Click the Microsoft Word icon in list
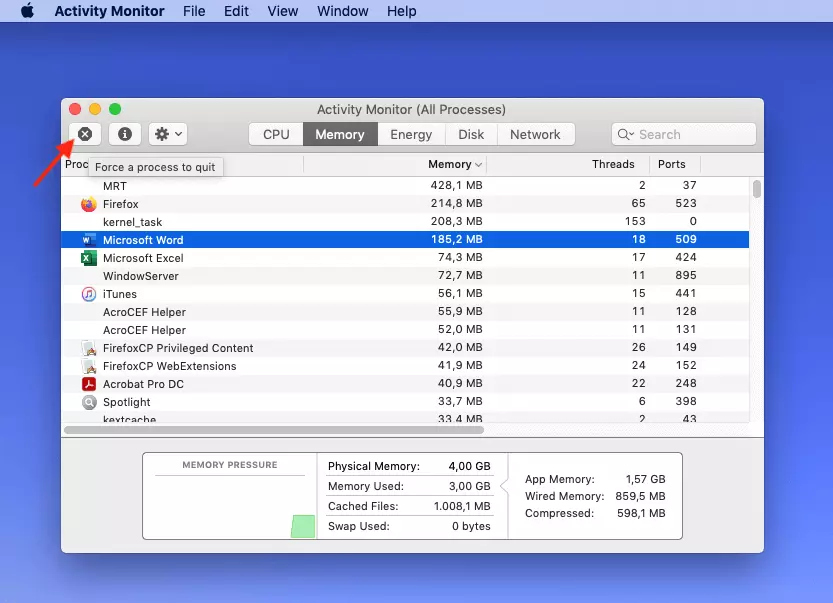The width and height of the screenshot is (833, 603). pos(89,240)
